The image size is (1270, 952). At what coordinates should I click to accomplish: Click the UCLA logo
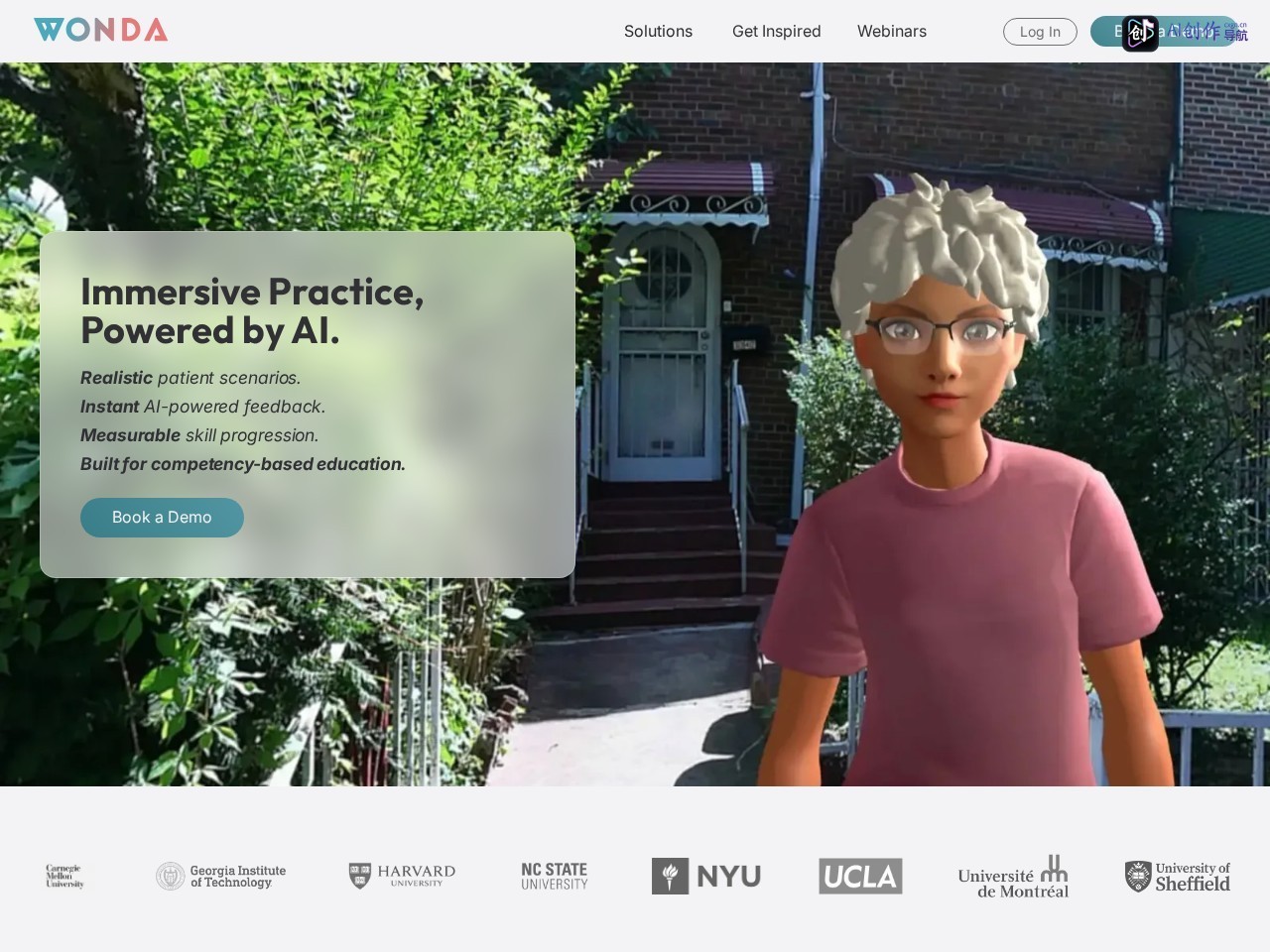860,877
